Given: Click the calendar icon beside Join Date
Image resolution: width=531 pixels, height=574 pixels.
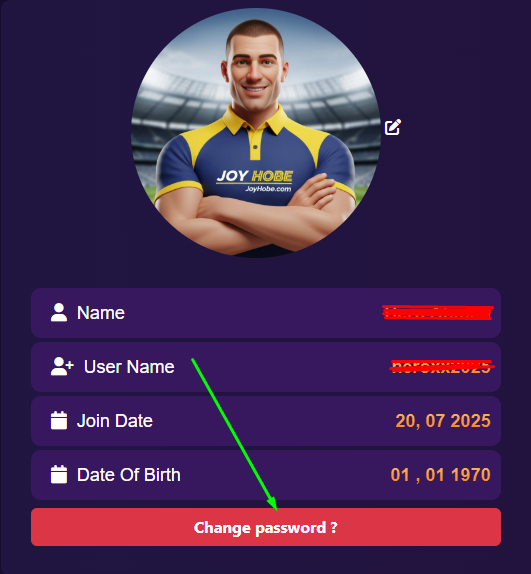Looking at the screenshot, I should click(59, 420).
